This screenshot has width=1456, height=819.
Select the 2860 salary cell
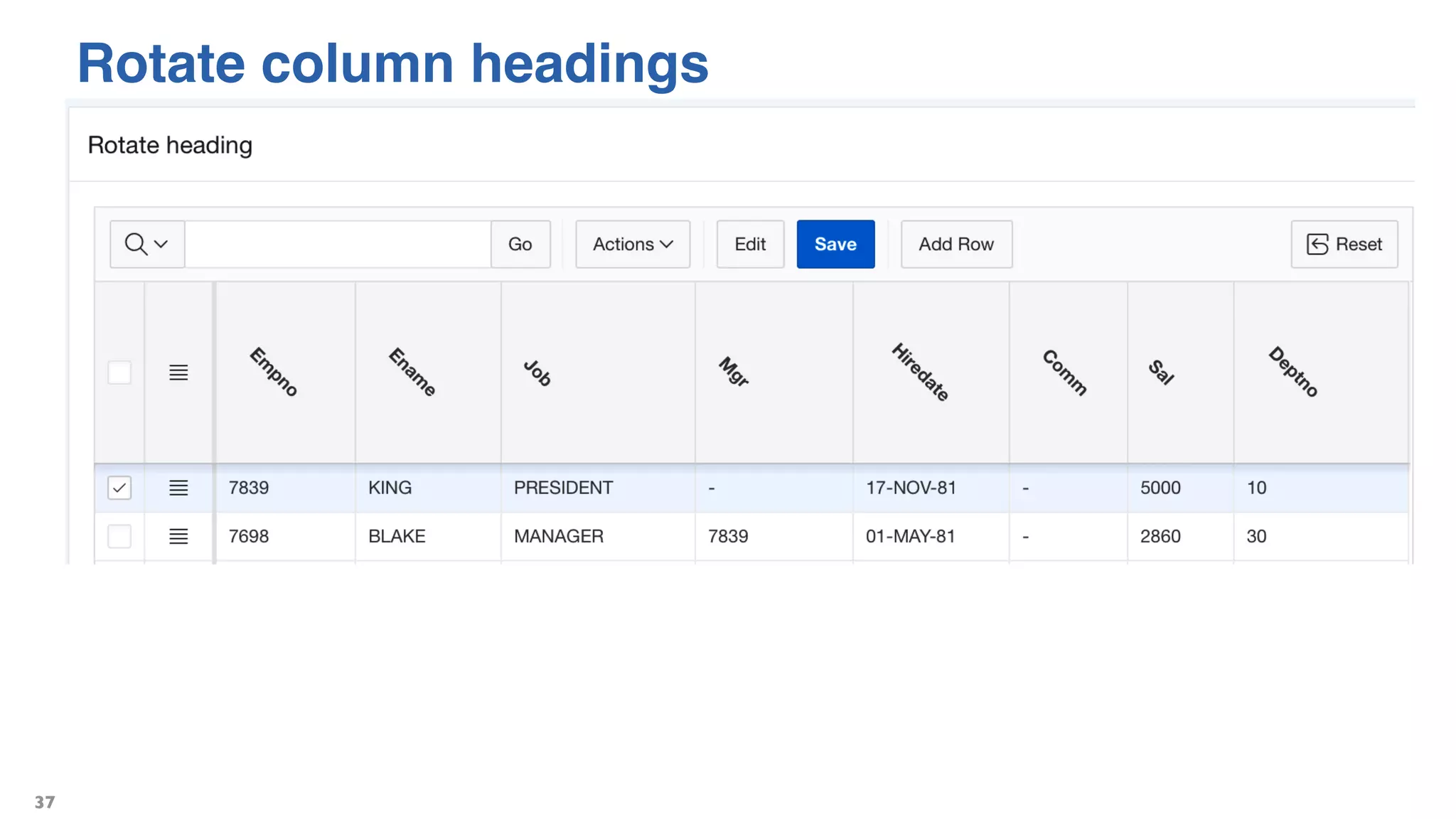click(1180, 536)
